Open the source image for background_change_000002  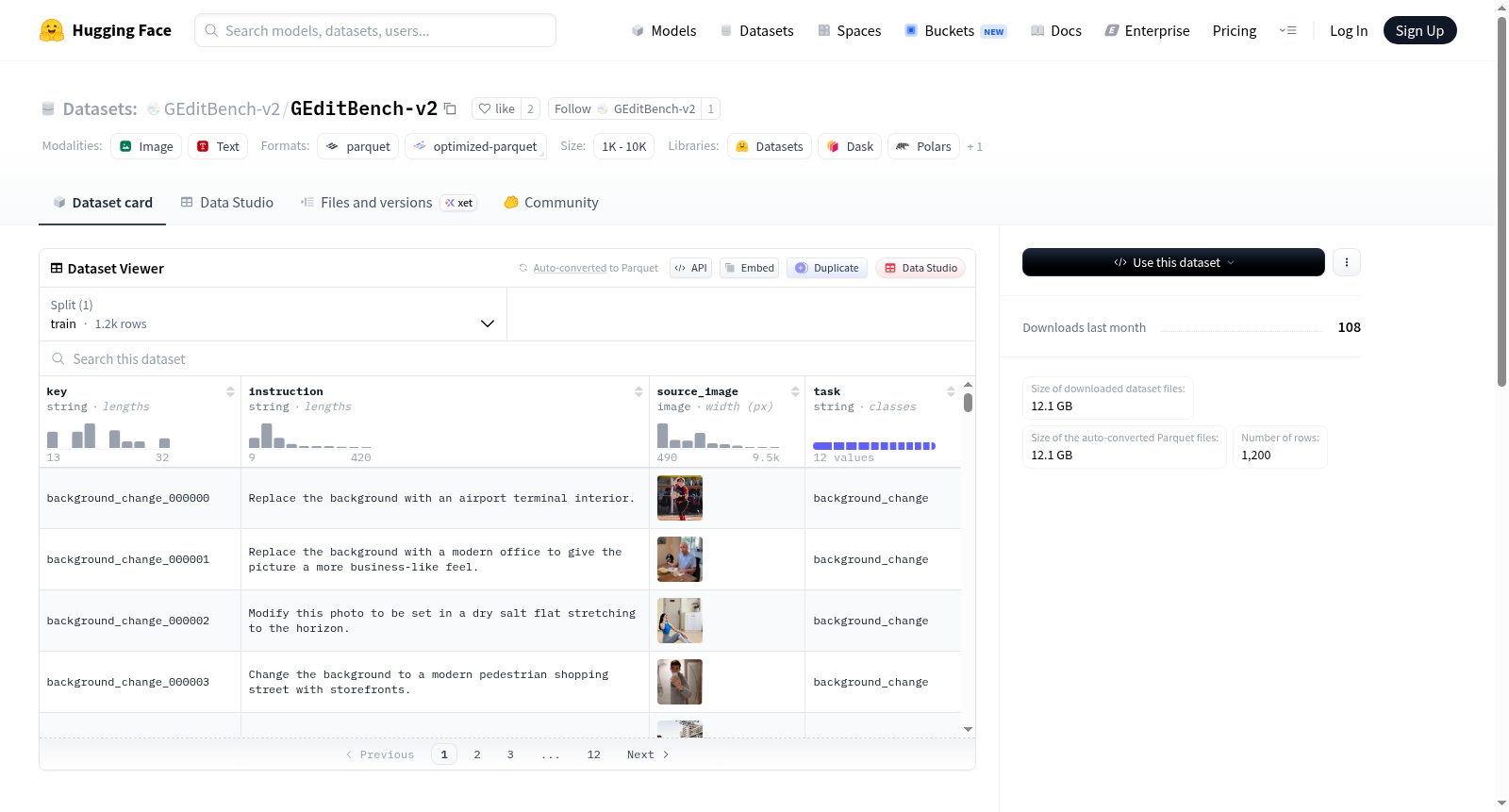point(680,621)
